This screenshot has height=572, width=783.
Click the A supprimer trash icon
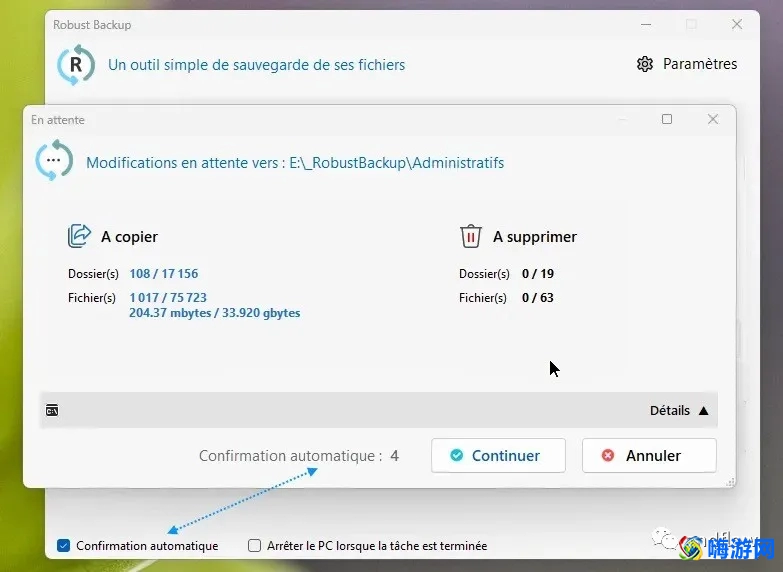click(470, 236)
